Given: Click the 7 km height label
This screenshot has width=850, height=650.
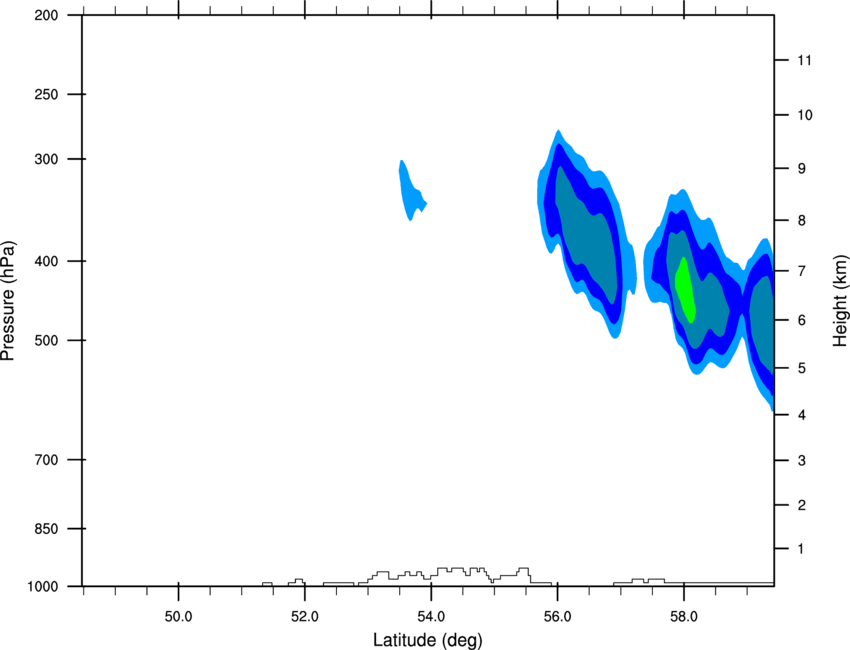Looking at the screenshot, I should coord(802,271).
